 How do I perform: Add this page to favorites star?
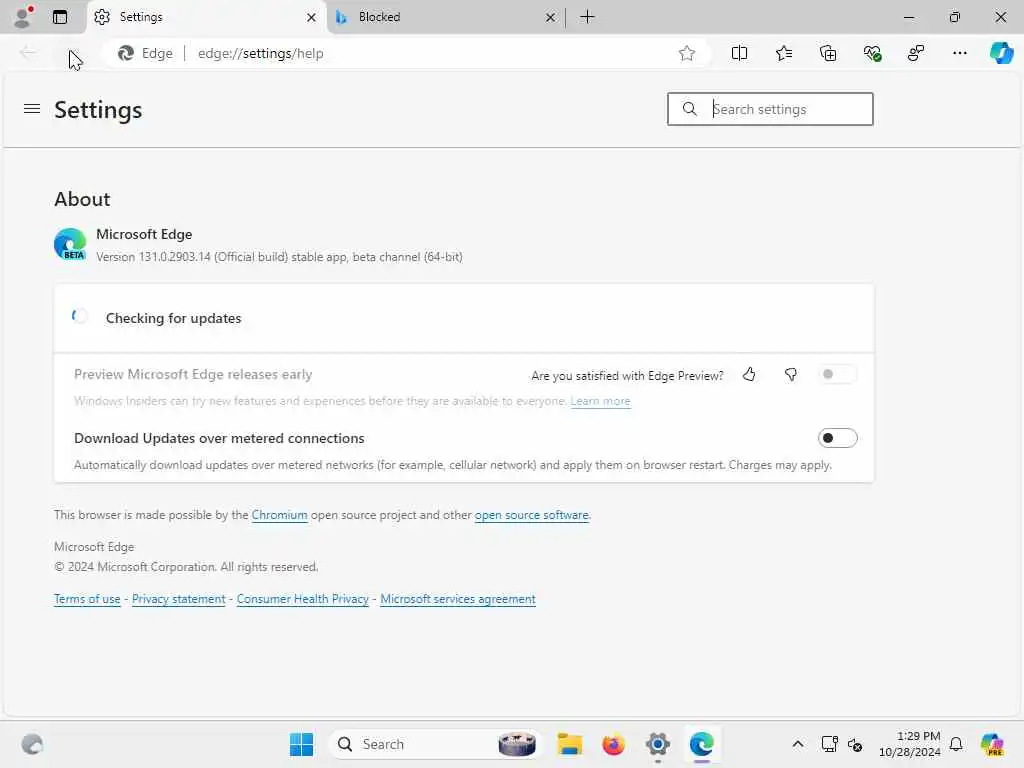[x=686, y=54]
